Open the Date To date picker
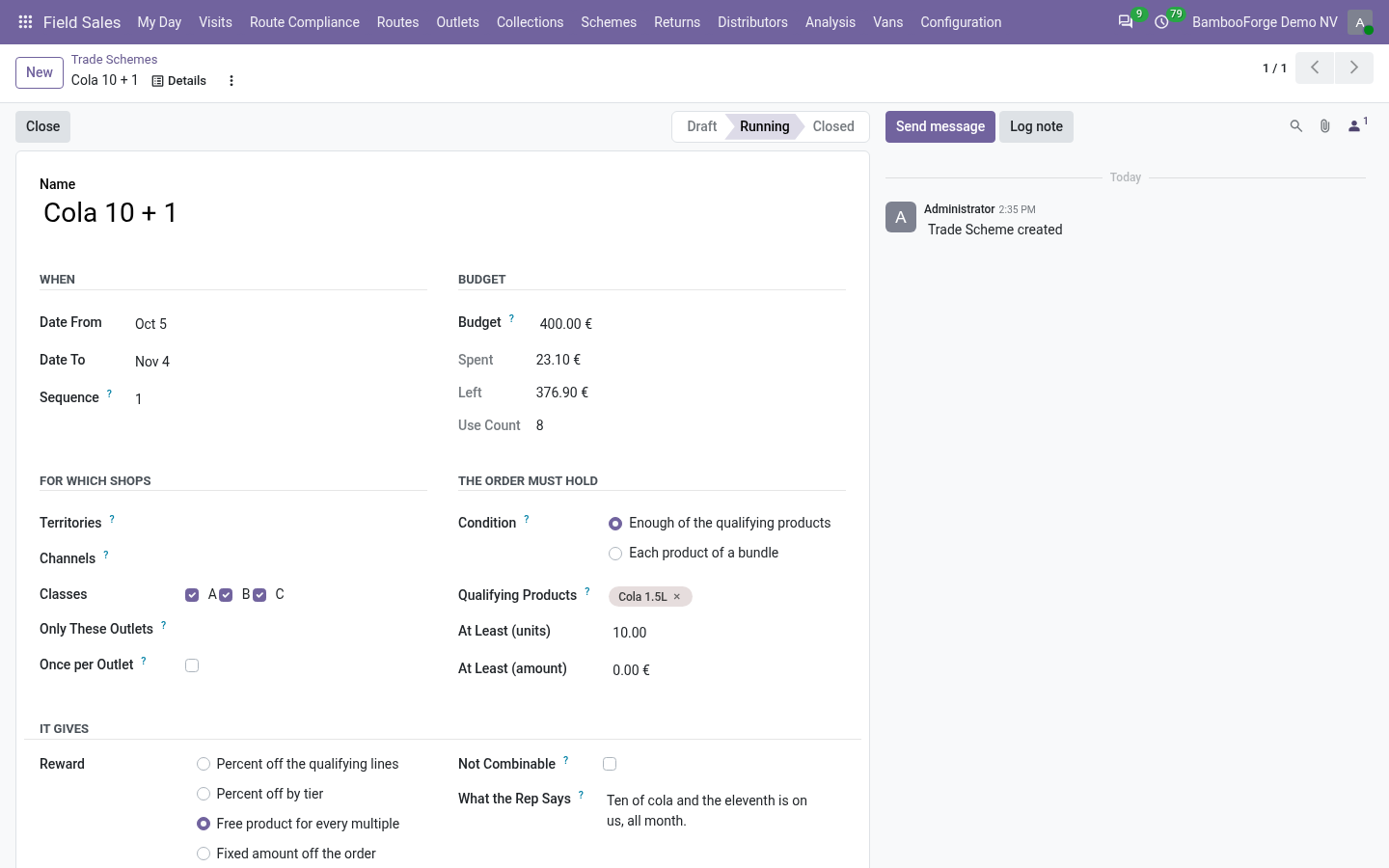The image size is (1389, 868). tap(279, 362)
